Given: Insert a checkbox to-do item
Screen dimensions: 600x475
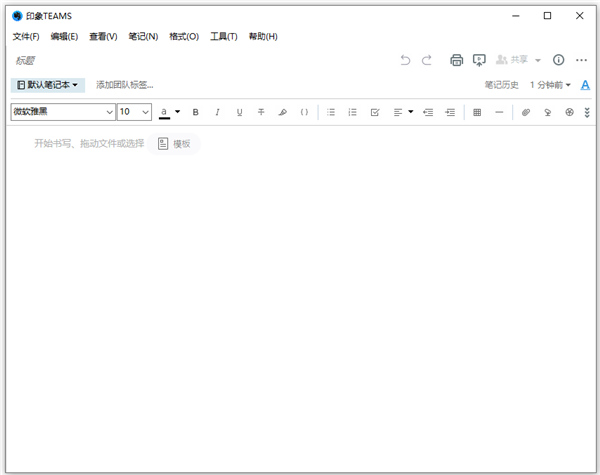Looking at the screenshot, I should point(375,112).
